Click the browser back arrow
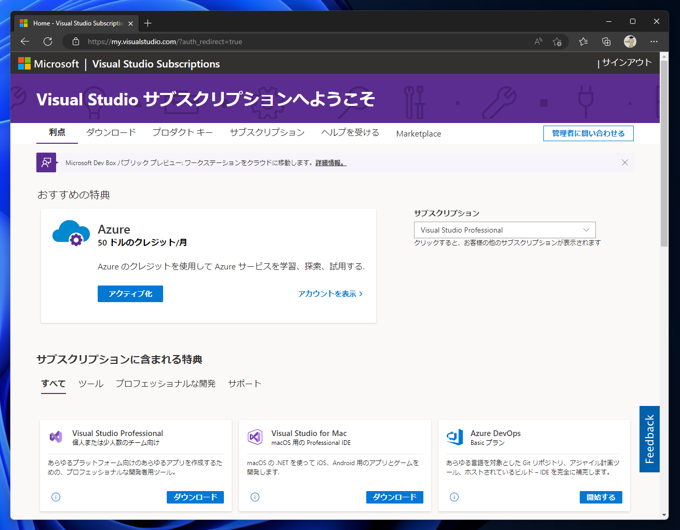The height and width of the screenshot is (530, 680). pos(25,42)
